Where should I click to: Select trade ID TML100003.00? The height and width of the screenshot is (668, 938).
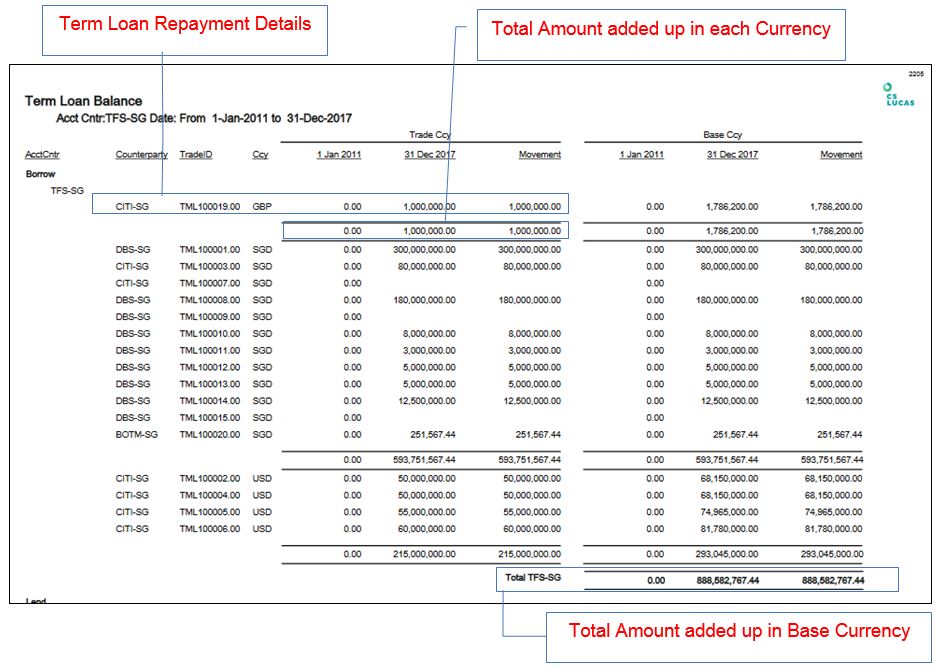[209, 267]
